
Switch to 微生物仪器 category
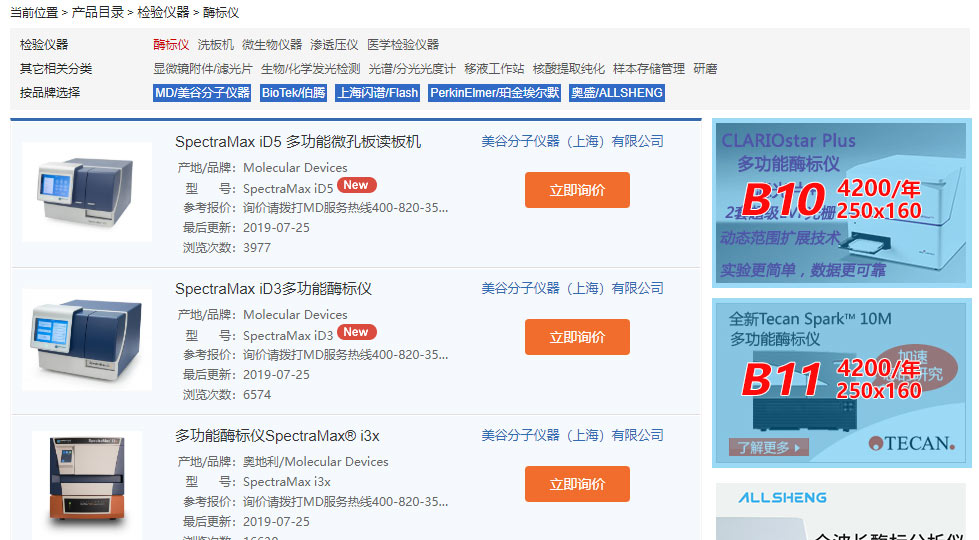click(271, 45)
